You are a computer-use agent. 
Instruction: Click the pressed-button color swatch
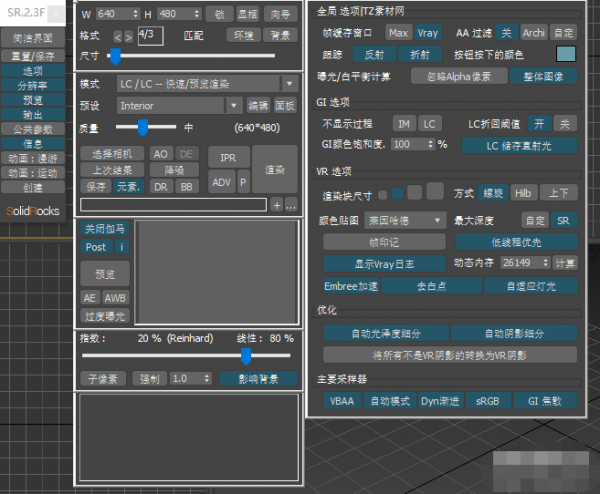(566, 54)
